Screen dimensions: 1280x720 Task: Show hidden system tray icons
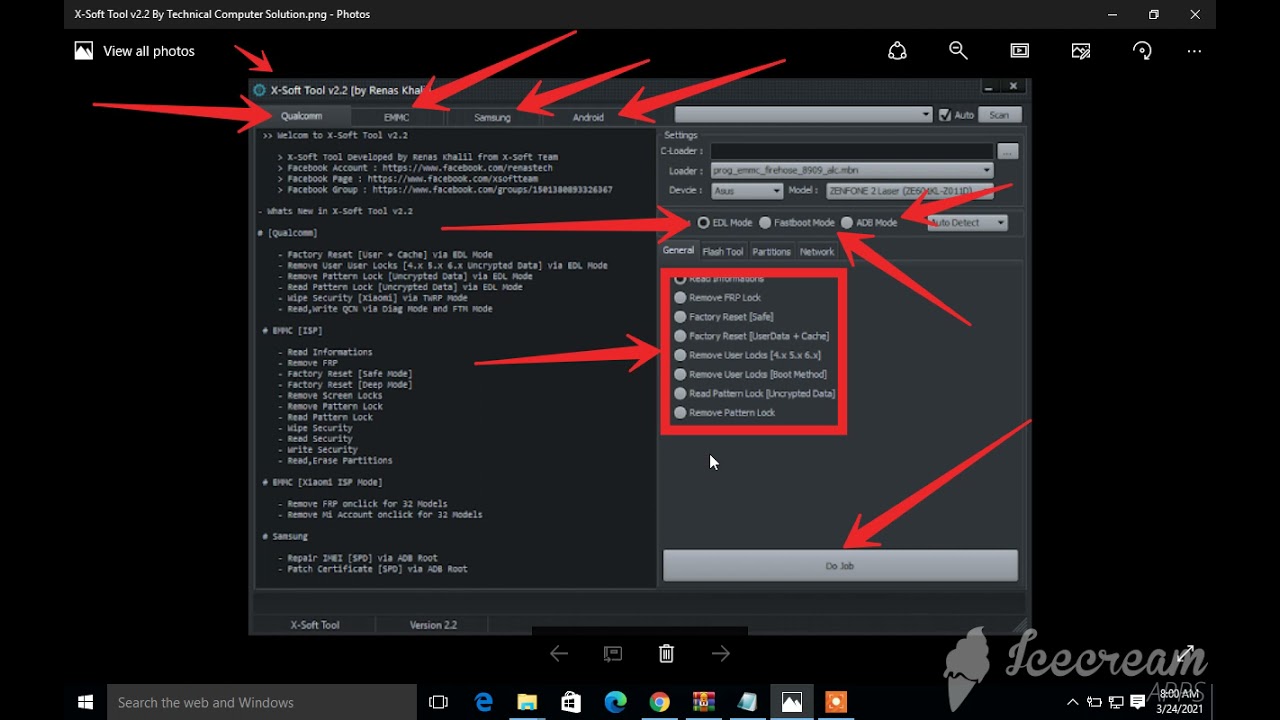[x=1073, y=702]
